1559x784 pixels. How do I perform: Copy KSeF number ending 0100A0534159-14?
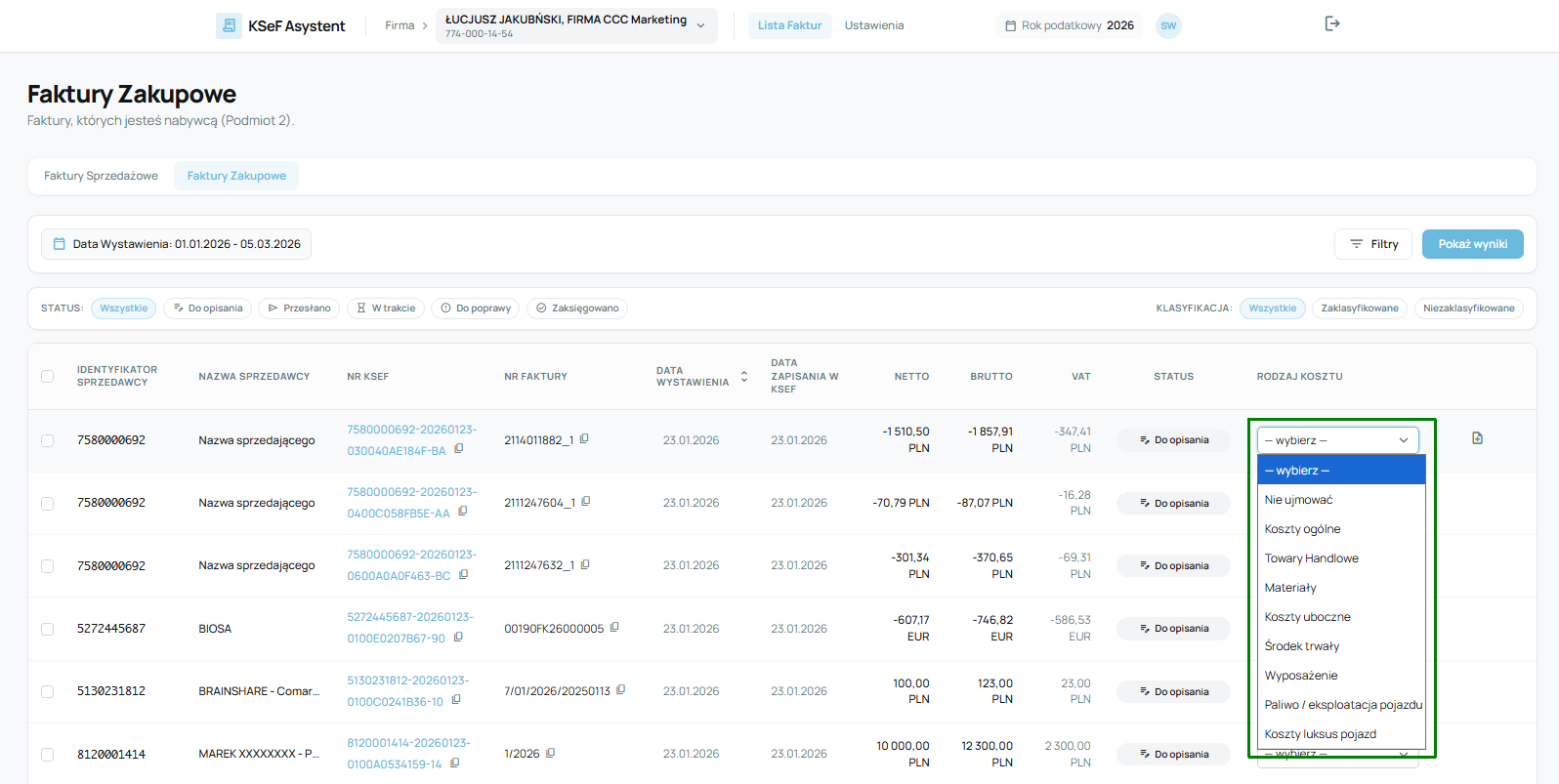tap(455, 763)
